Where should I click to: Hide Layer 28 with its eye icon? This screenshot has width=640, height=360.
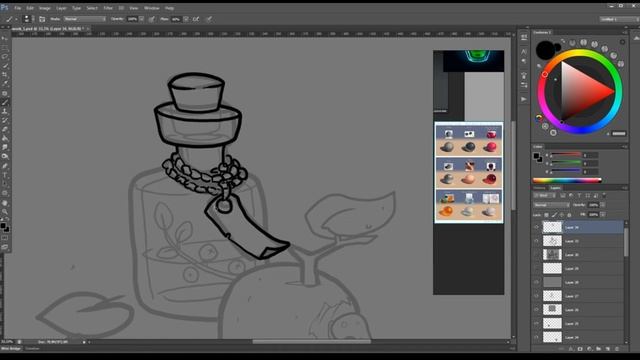pyautogui.click(x=536, y=282)
